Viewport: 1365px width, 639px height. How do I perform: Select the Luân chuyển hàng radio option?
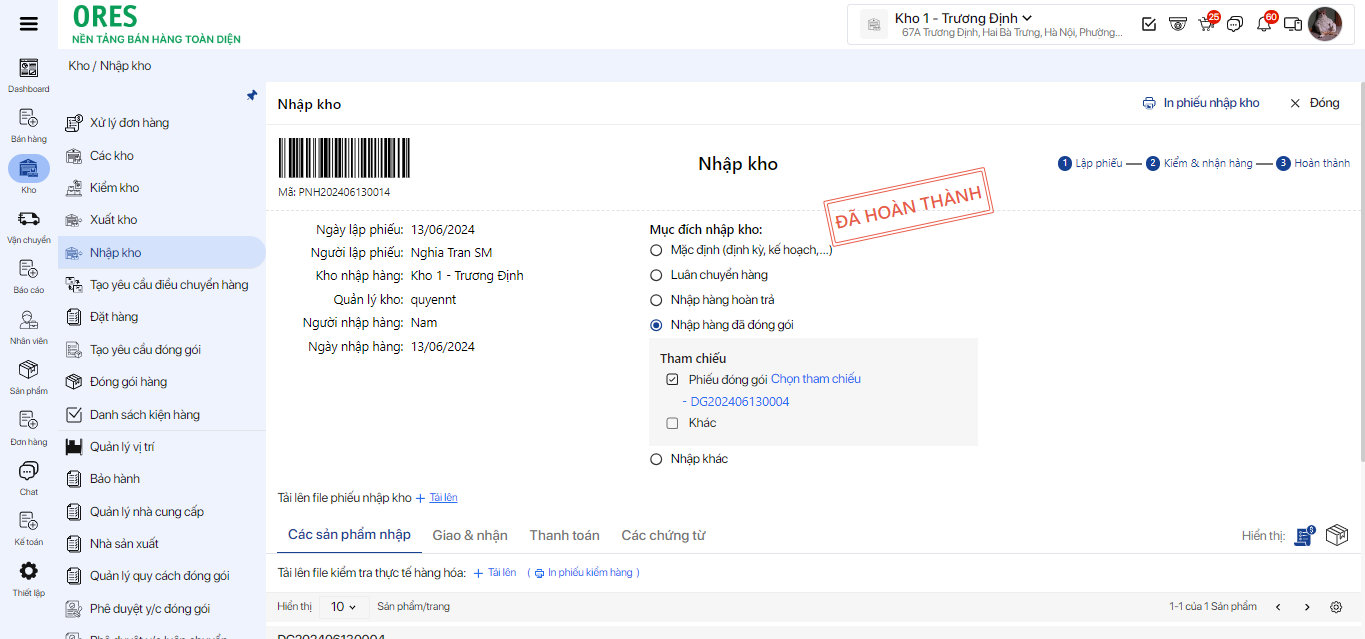coord(656,275)
